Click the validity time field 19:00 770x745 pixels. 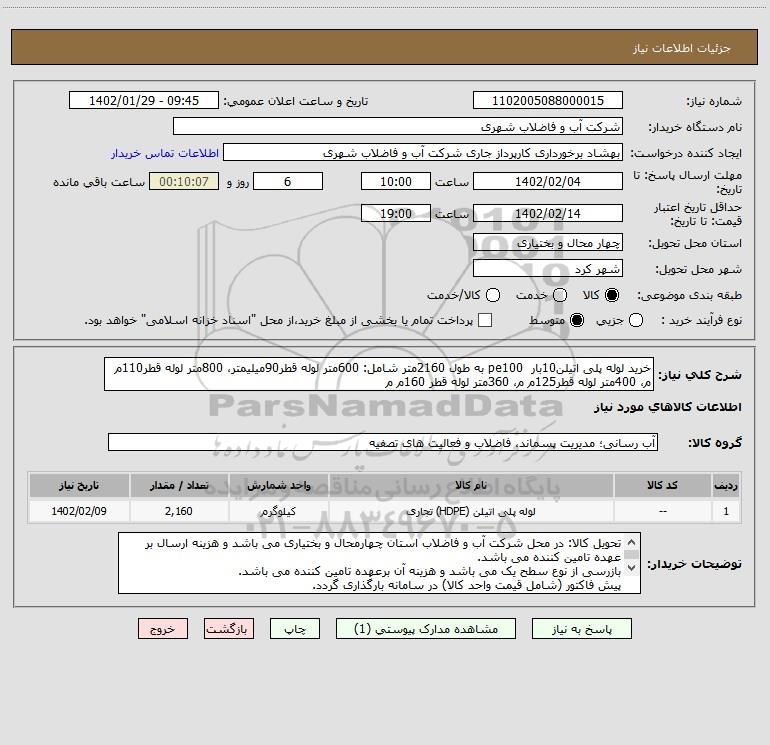tap(396, 213)
